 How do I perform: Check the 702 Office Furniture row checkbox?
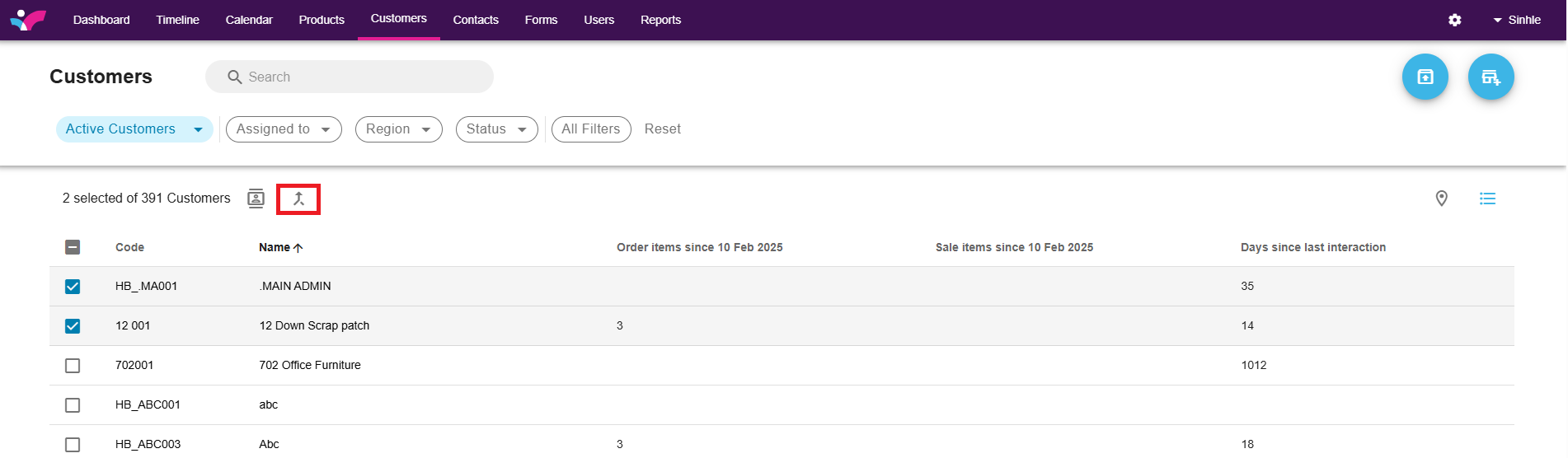(73, 366)
